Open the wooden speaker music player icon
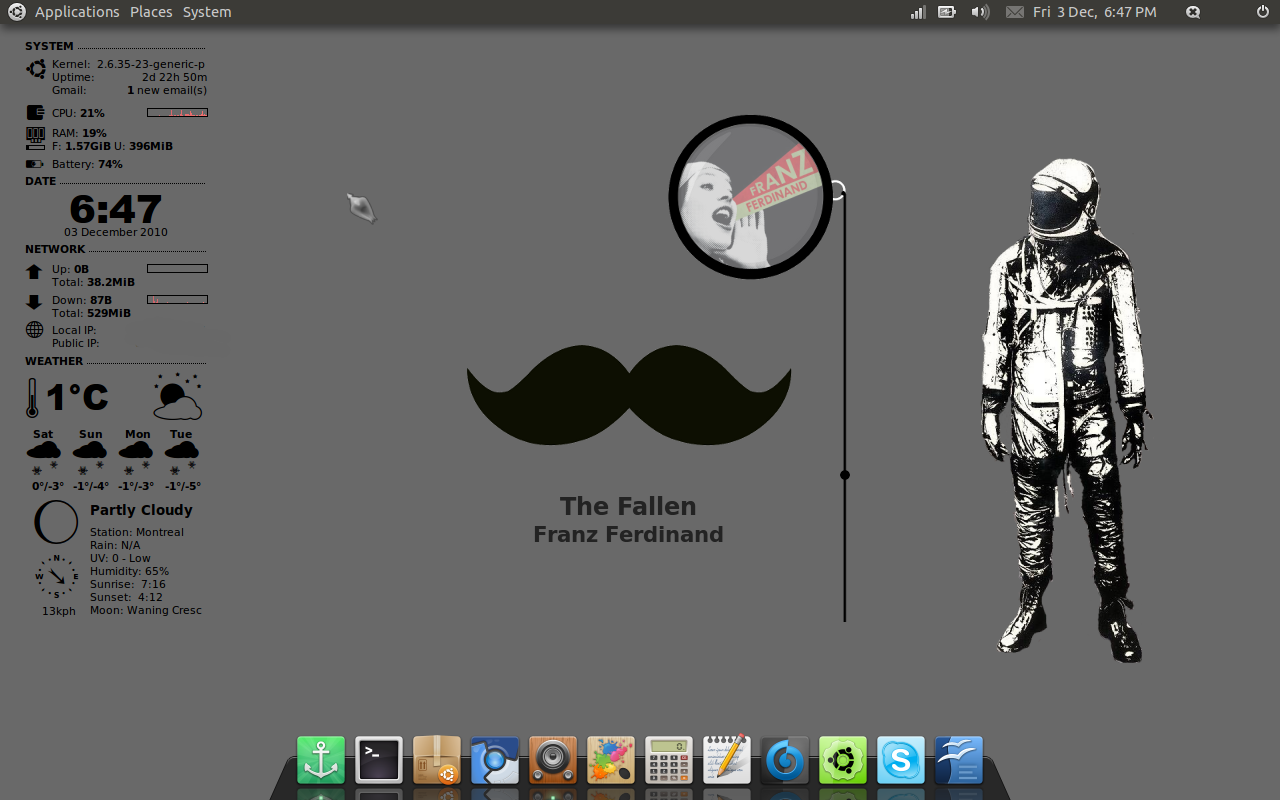 tap(553, 760)
